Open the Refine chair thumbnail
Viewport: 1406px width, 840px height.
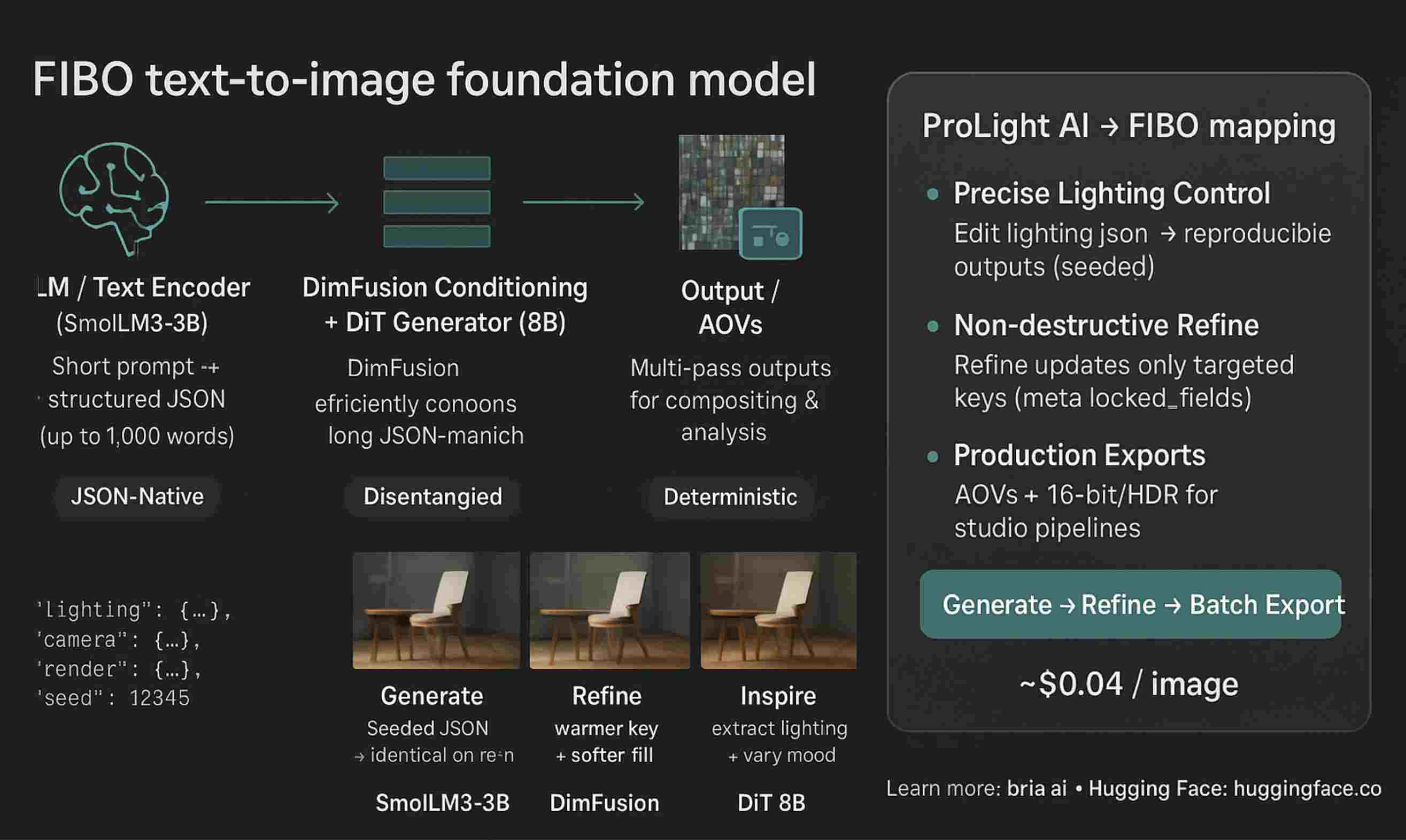tap(609, 611)
